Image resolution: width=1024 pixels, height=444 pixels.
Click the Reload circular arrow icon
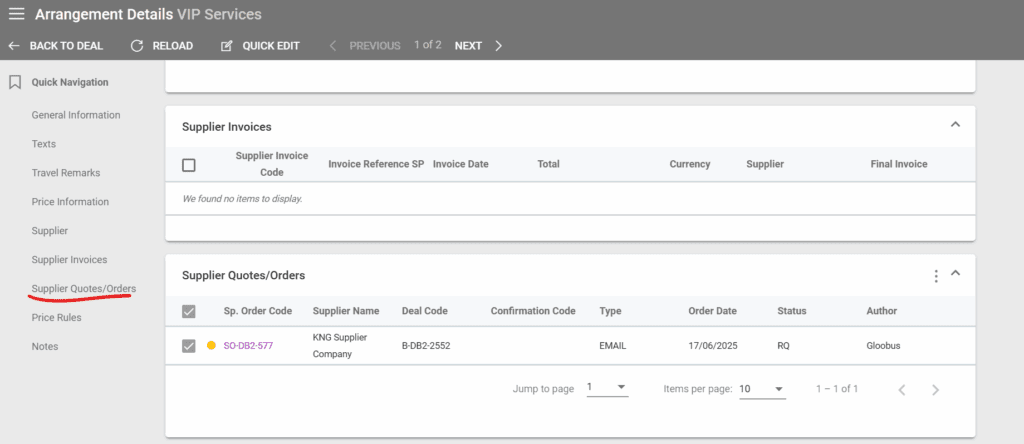coord(137,46)
